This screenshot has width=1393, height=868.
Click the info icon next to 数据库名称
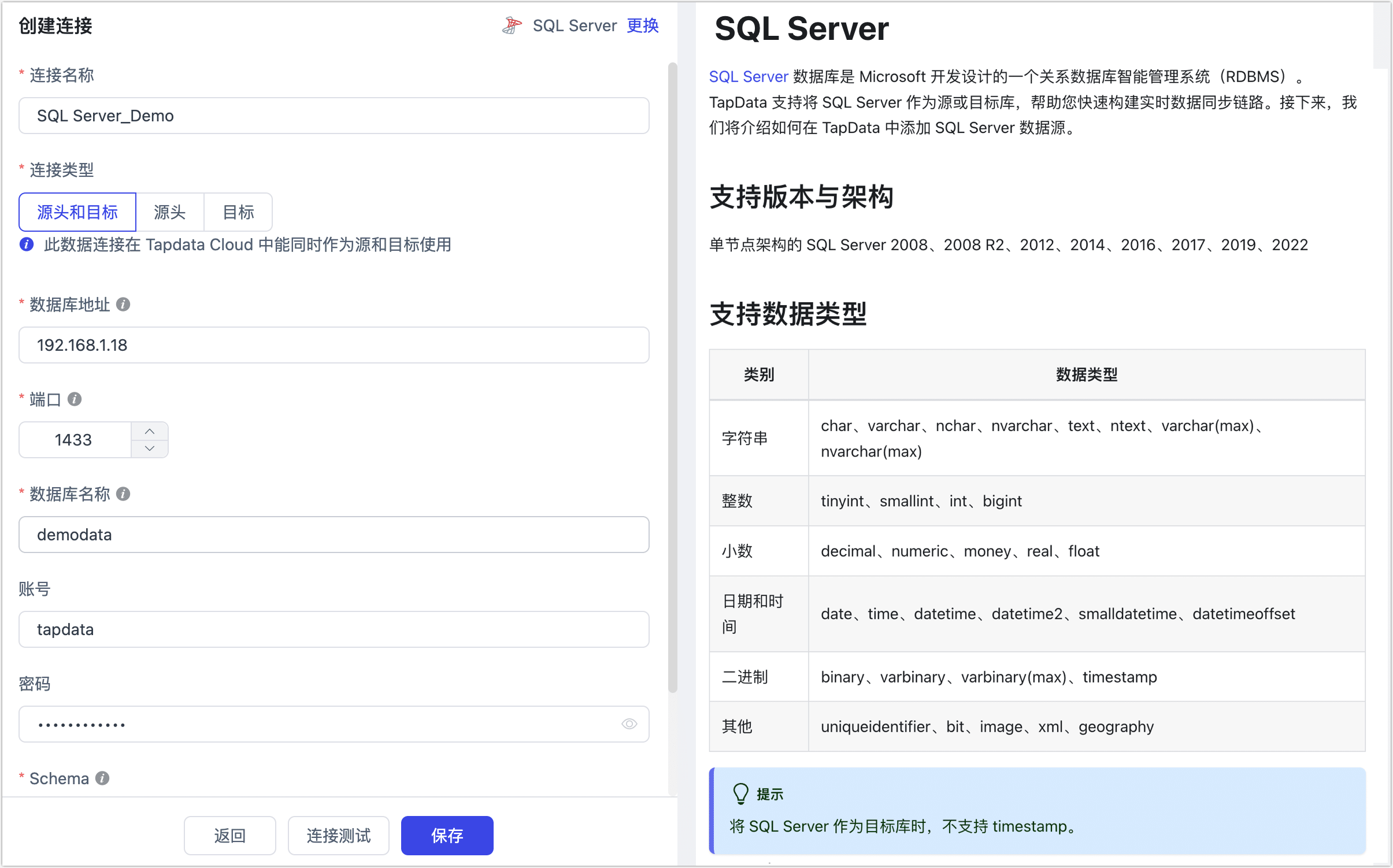(123, 494)
